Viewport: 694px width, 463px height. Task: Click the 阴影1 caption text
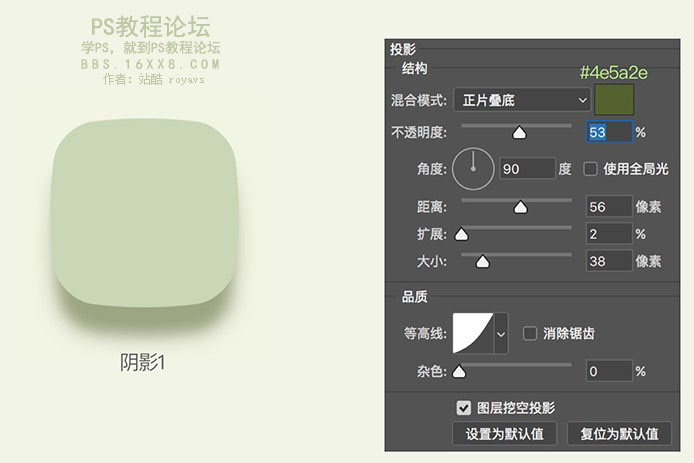[143, 362]
